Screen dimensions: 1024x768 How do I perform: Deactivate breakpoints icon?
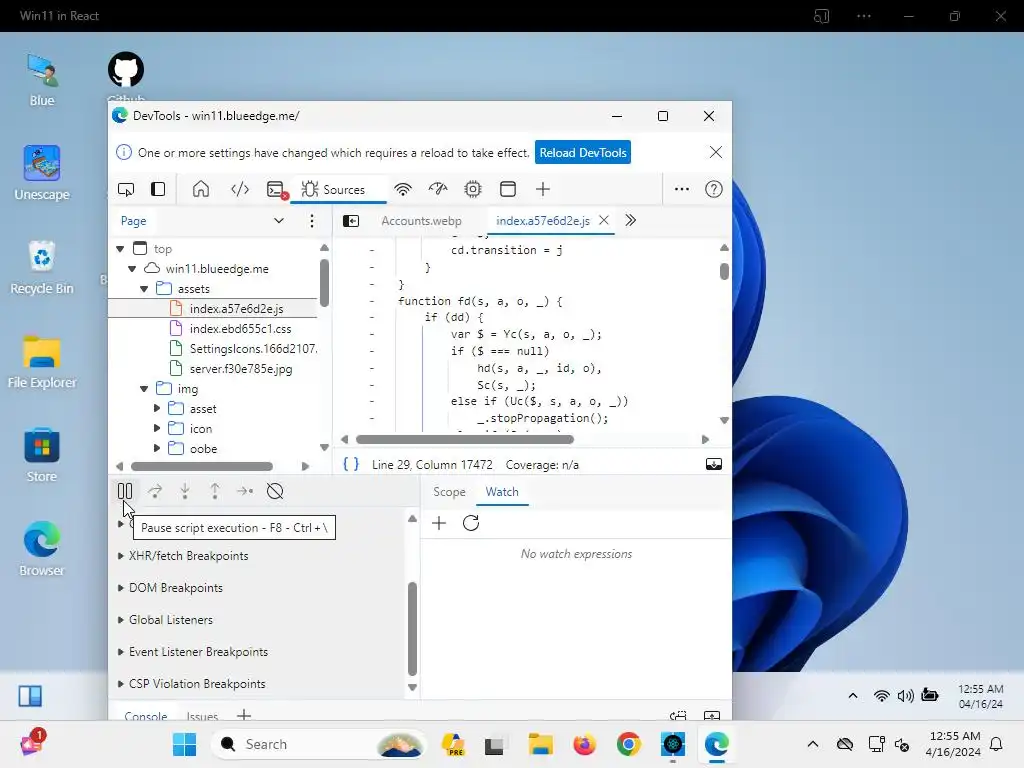coord(275,491)
